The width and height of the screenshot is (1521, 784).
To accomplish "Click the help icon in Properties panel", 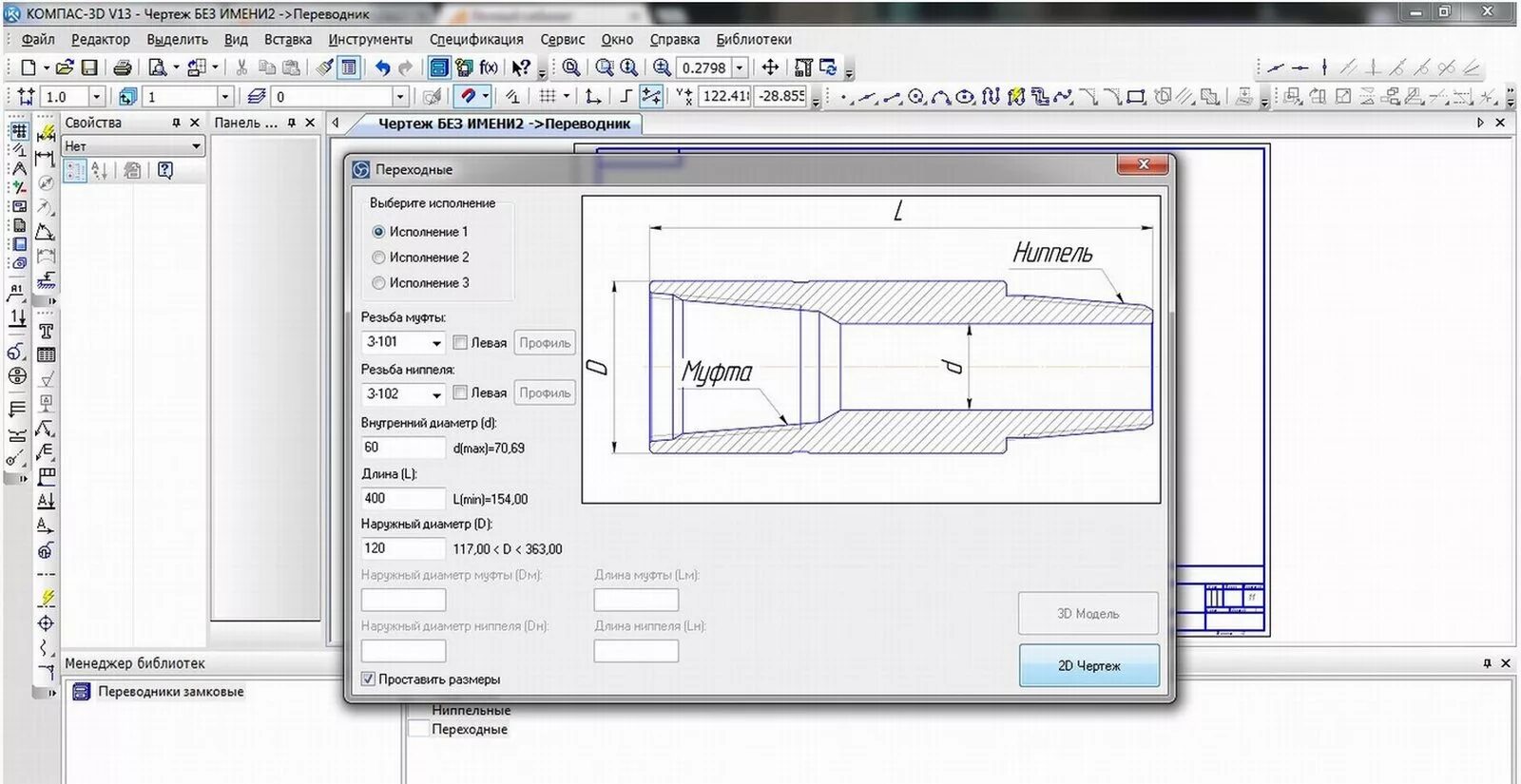I will pos(165,170).
